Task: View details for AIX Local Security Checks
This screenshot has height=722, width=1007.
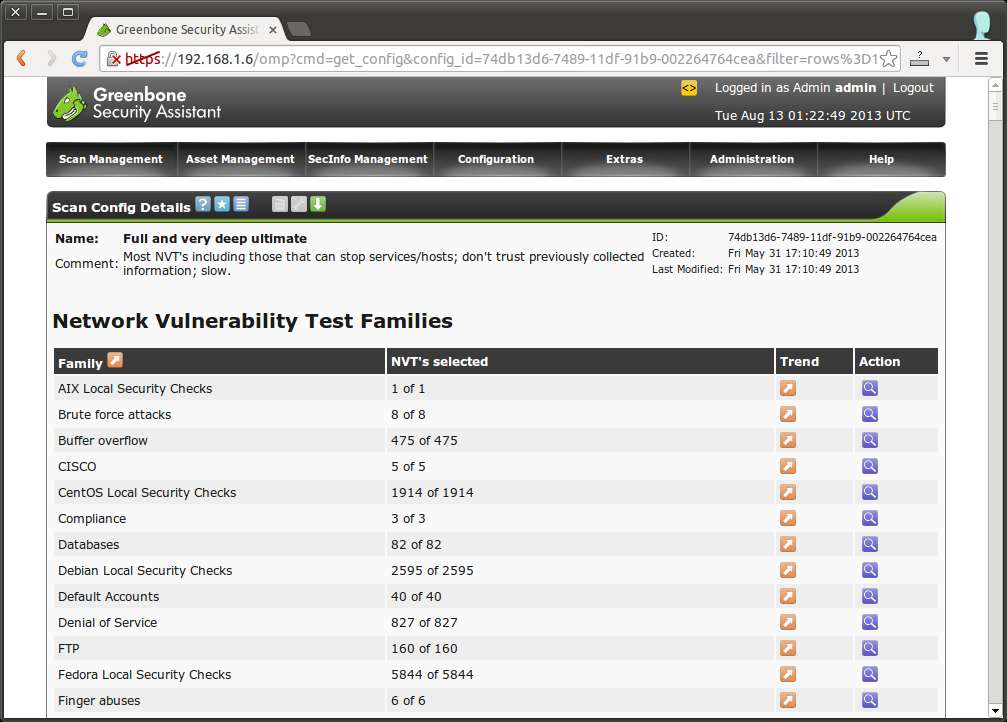Action: click(x=870, y=388)
